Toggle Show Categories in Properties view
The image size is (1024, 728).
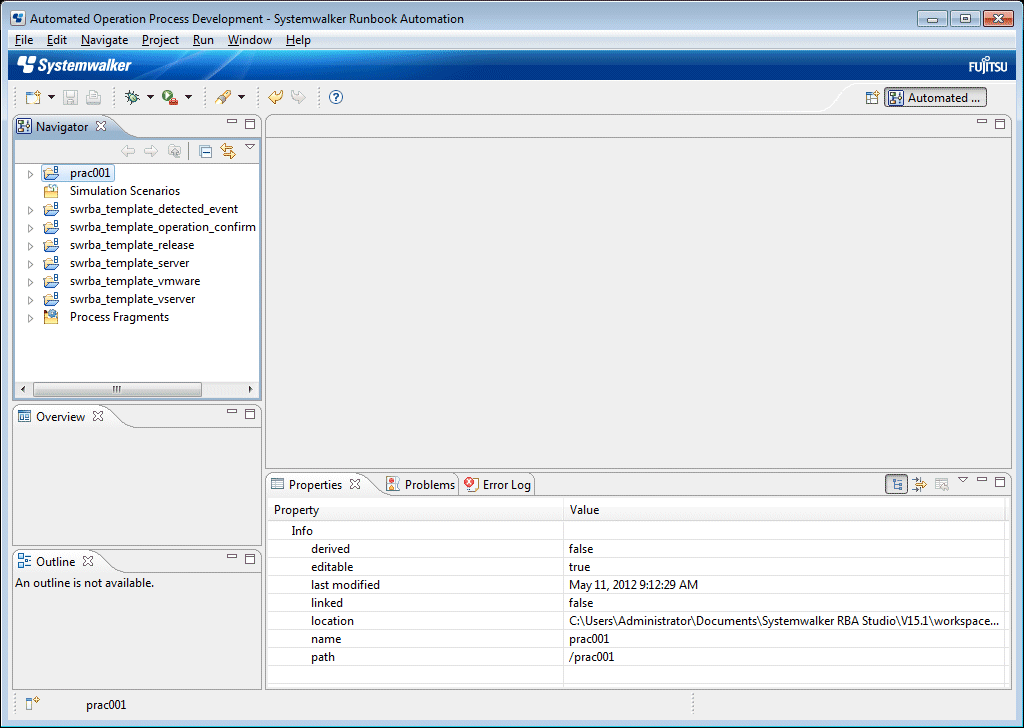897,484
